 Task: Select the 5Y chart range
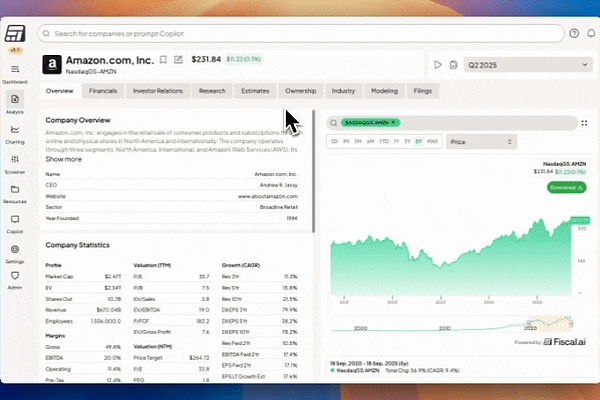coord(419,142)
